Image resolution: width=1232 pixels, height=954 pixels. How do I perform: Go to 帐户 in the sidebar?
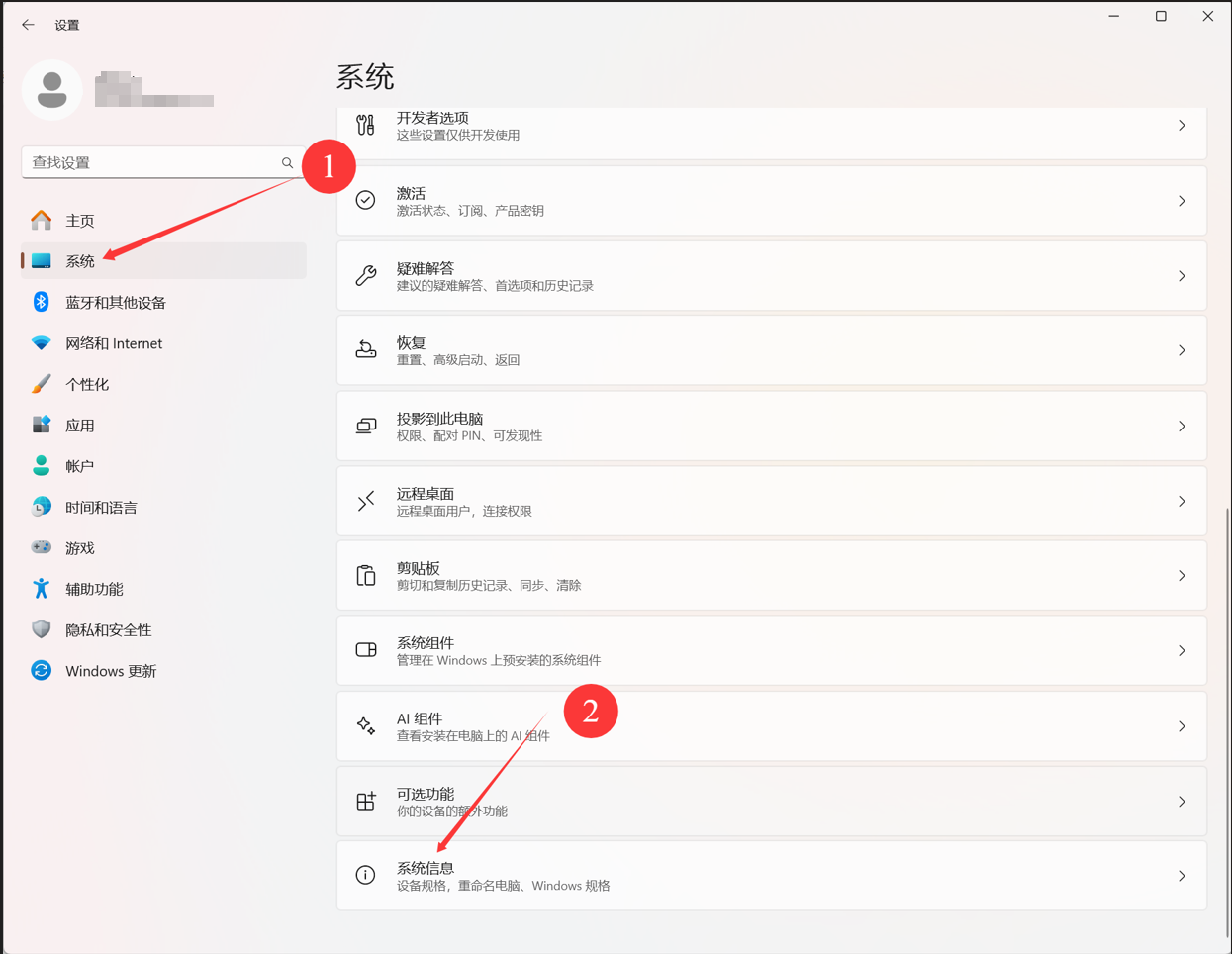pos(163,466)
